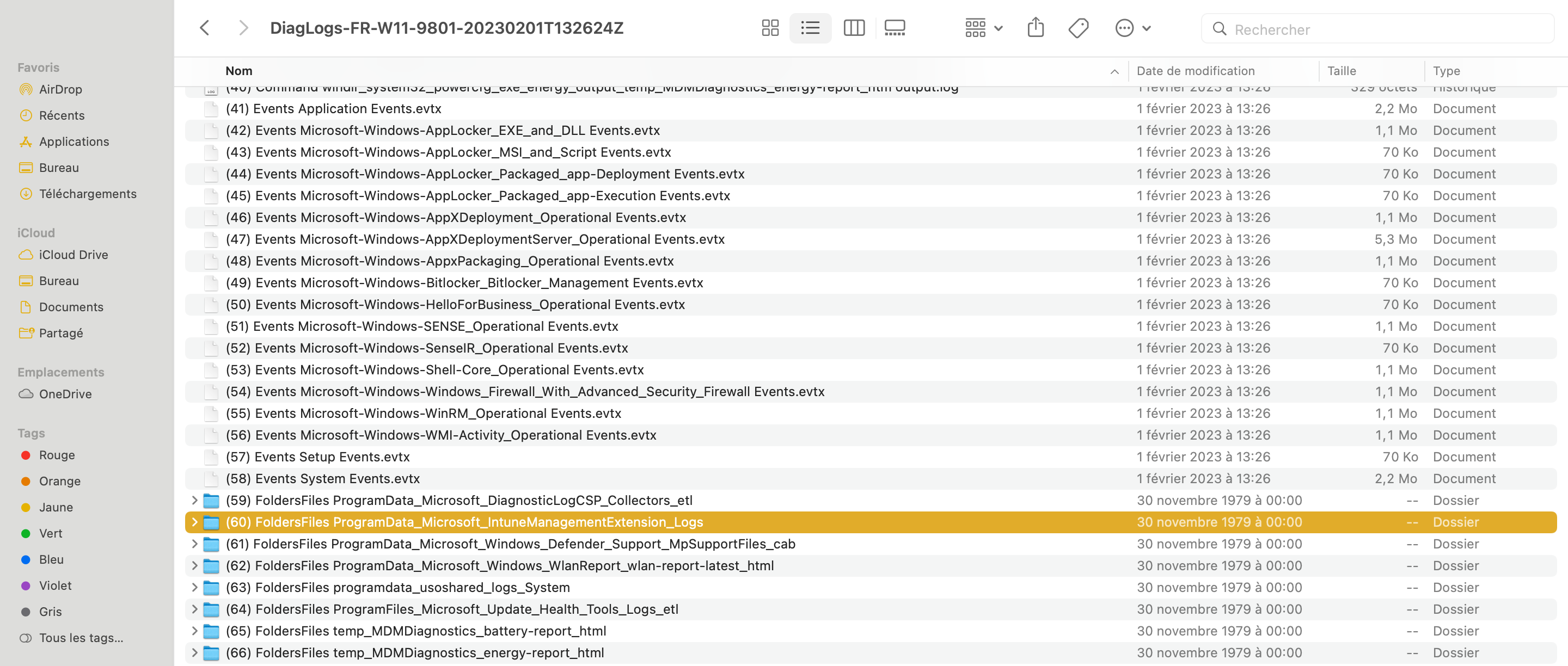Go forward with the right arrow
This screenshot has width=1568, height=666.
click(x=243, y=28)
